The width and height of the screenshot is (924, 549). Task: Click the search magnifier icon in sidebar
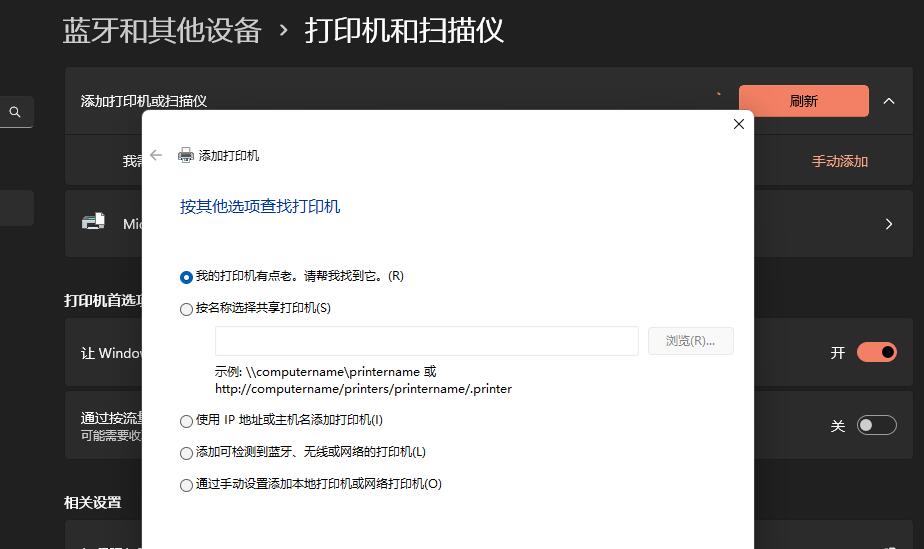[x=15, y=112]
